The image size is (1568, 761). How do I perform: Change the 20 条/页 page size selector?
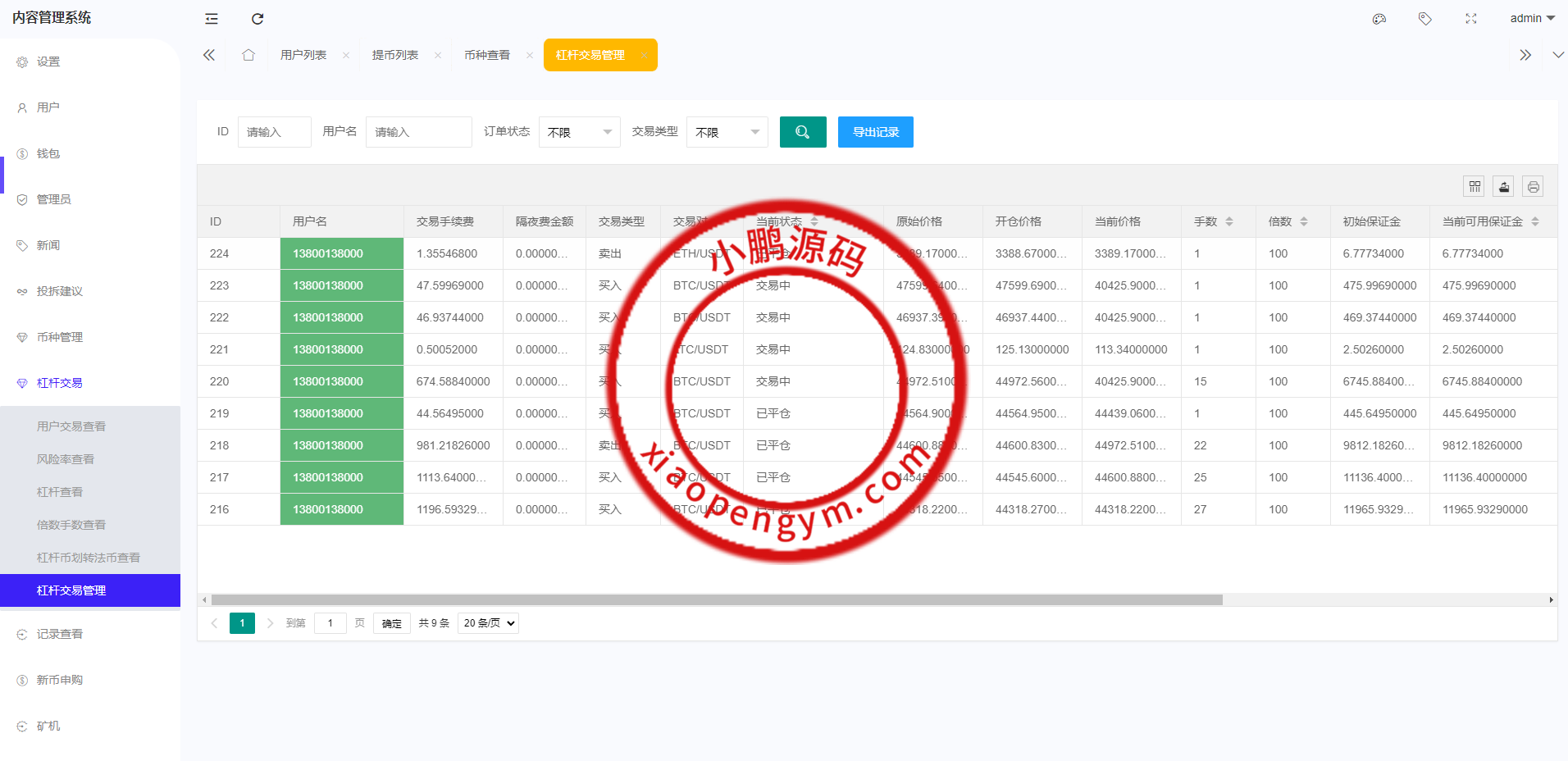(488, 623)
